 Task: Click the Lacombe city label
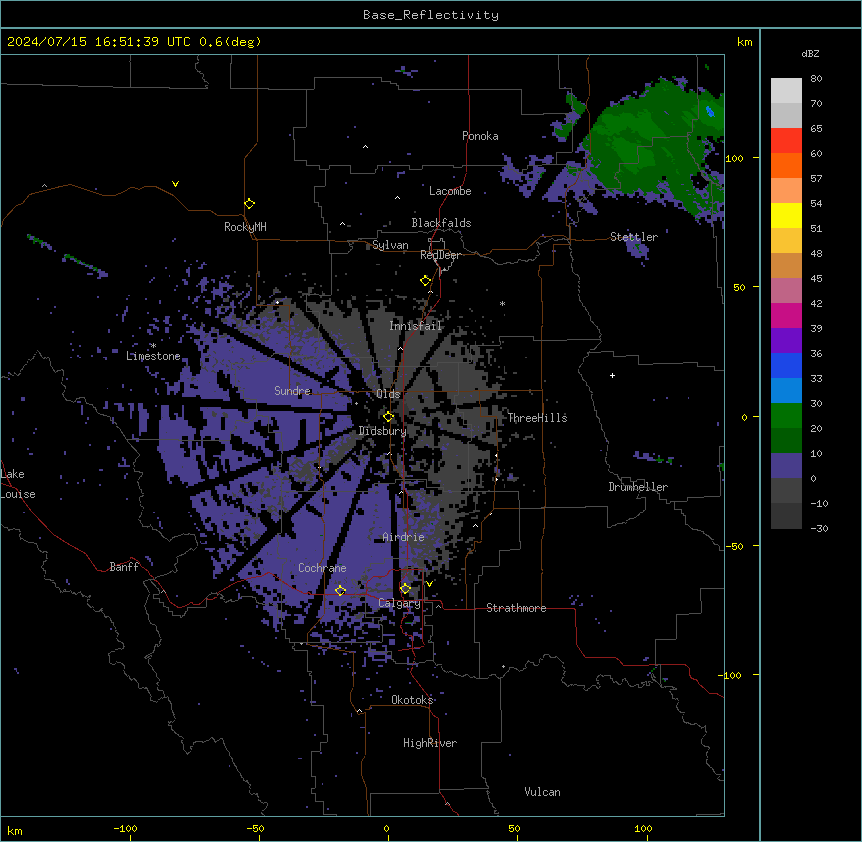point(450,191)
